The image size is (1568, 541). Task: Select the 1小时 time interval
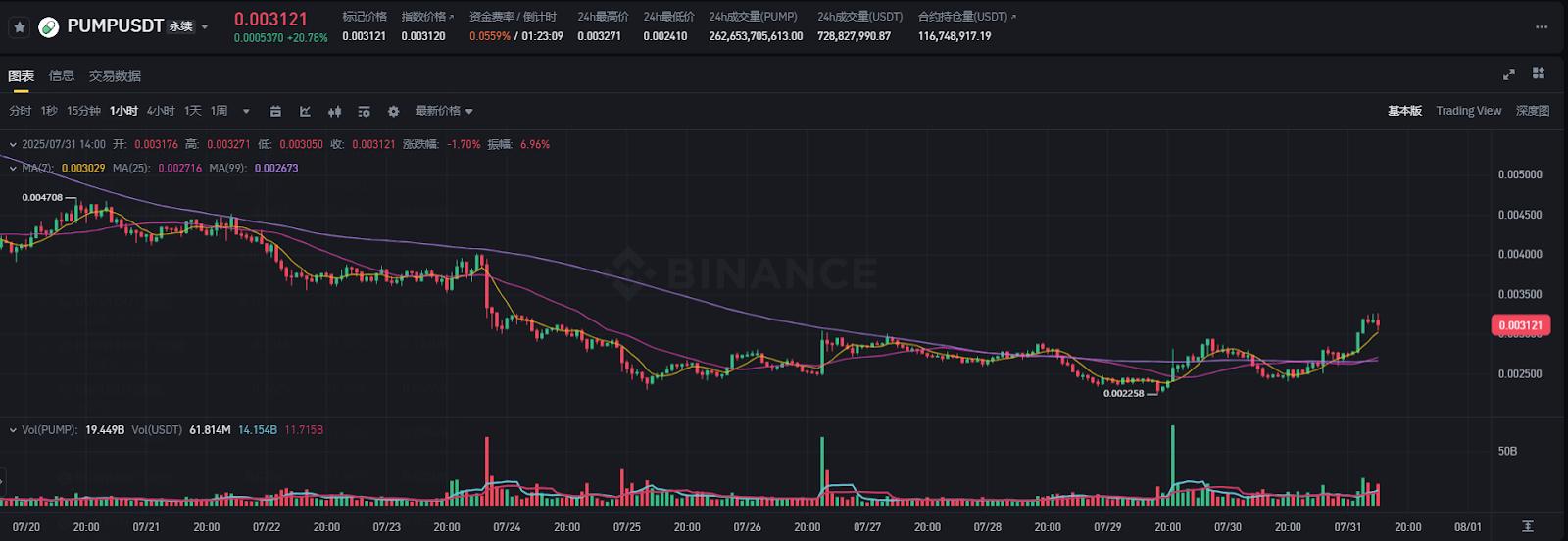point(123,111)
